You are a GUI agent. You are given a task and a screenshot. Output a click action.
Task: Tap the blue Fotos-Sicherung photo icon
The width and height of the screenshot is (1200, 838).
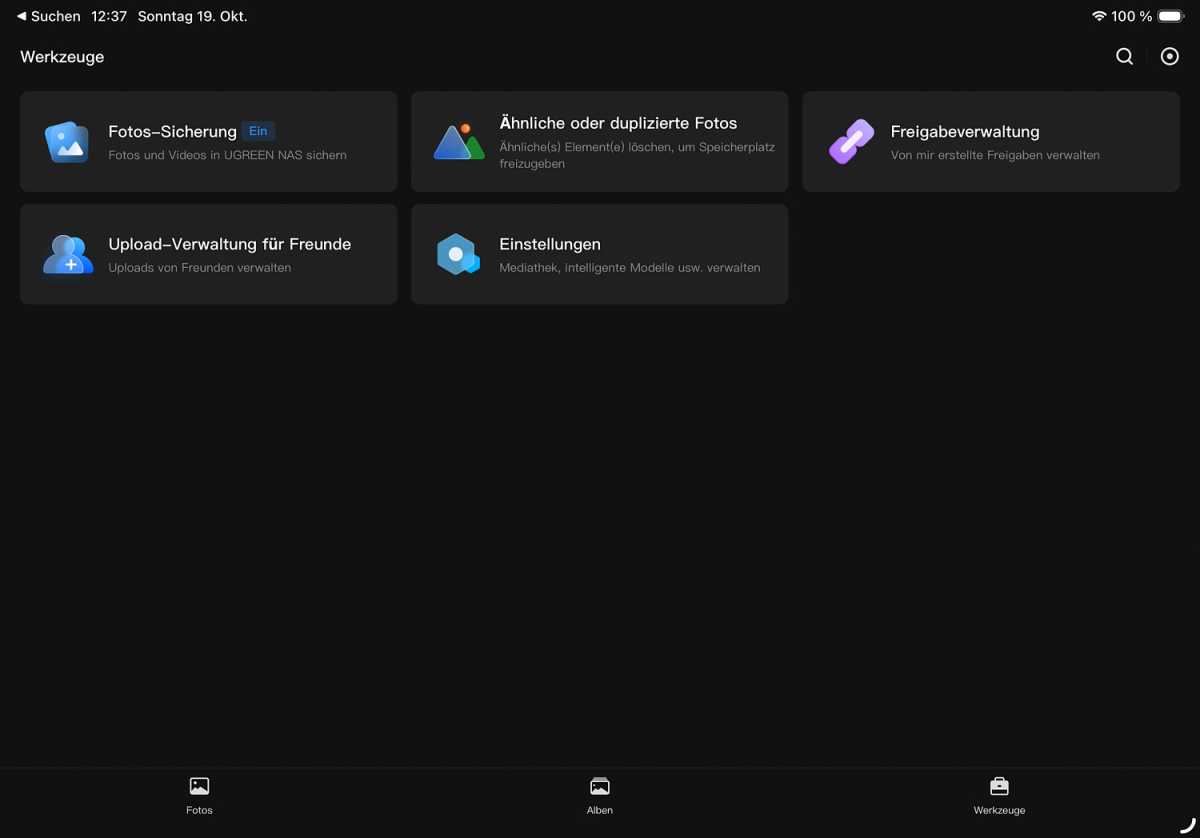pyautogui.click(x=67, y=142)
